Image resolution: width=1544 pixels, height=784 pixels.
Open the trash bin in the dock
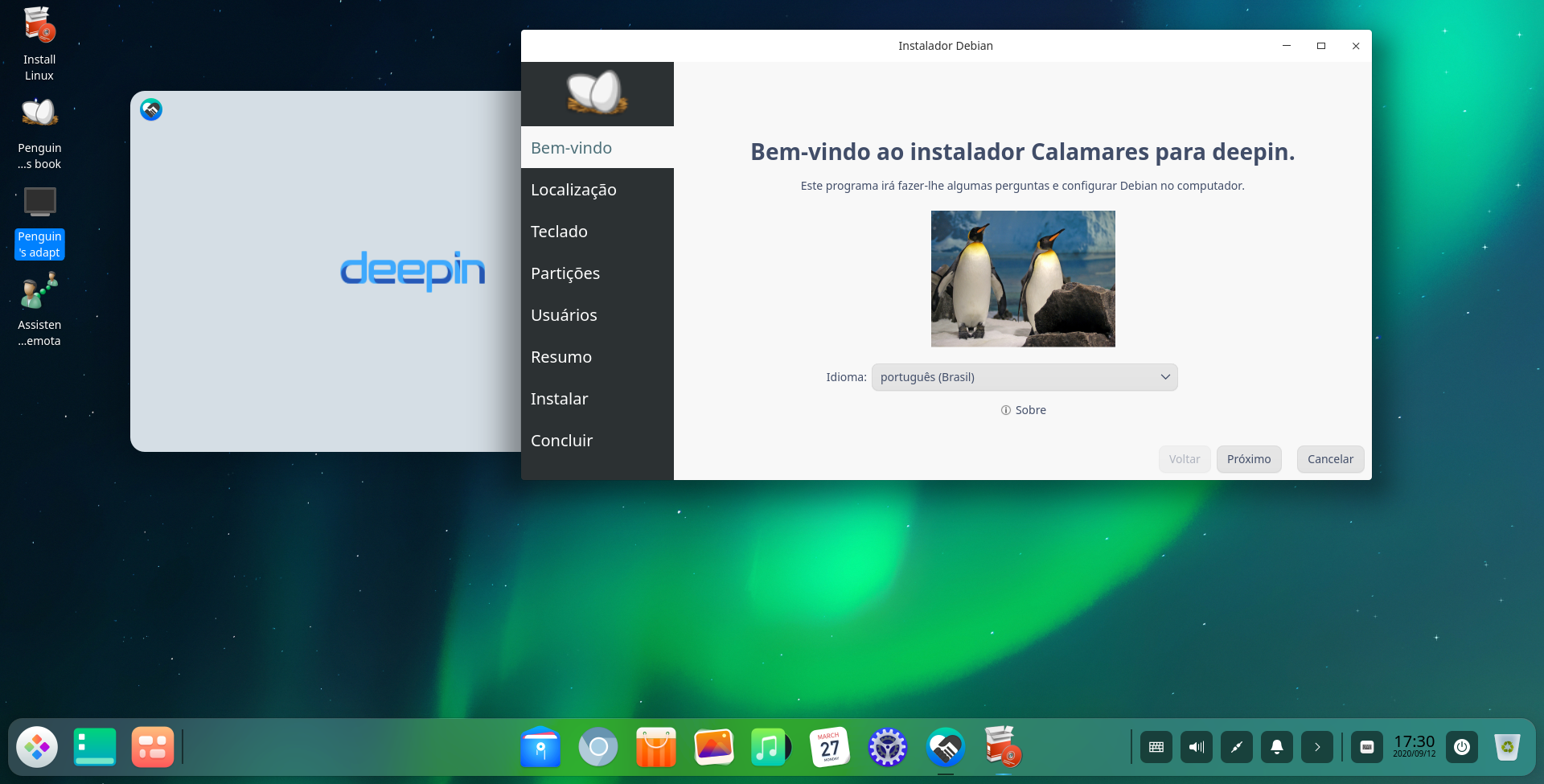point(1507,747)
